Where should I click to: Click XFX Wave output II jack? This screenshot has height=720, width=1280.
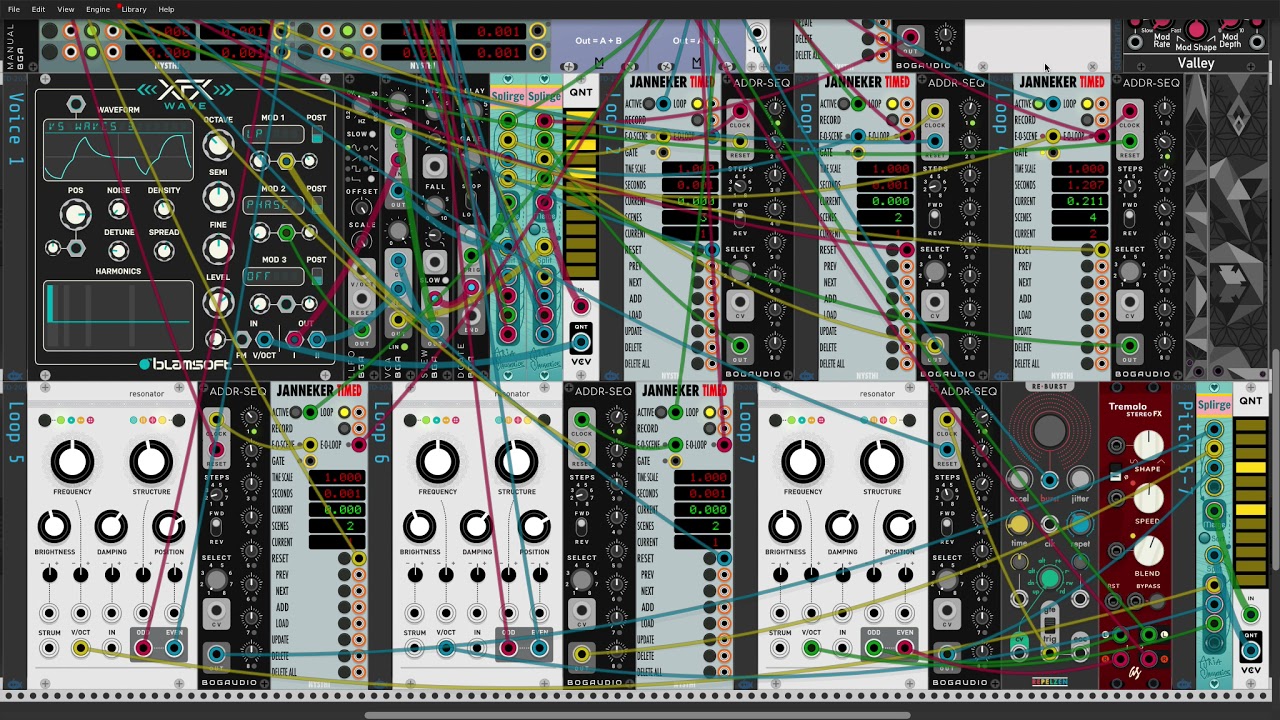point(317,340)
